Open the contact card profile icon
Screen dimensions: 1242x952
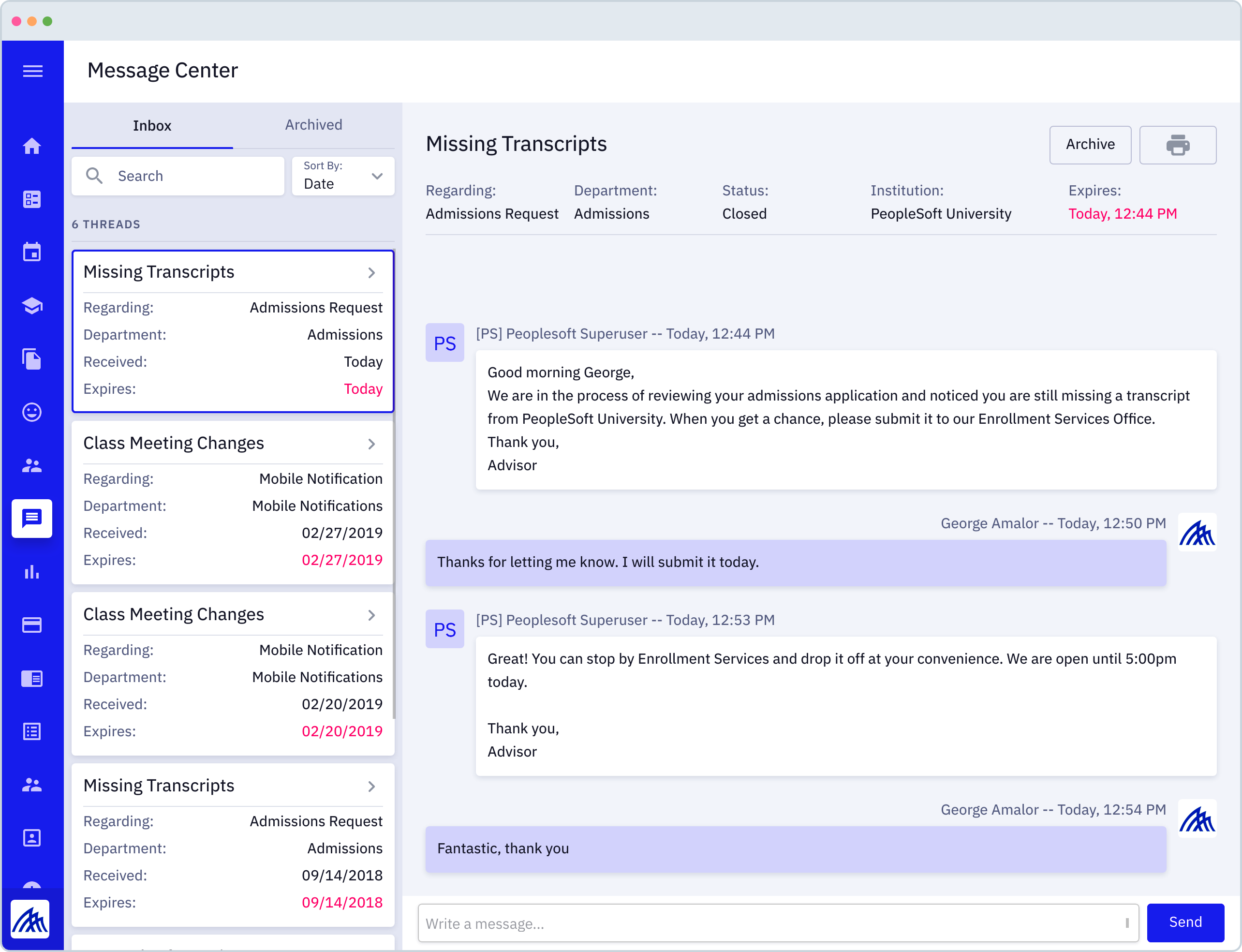pyautogui.click(x=32, y=838)
